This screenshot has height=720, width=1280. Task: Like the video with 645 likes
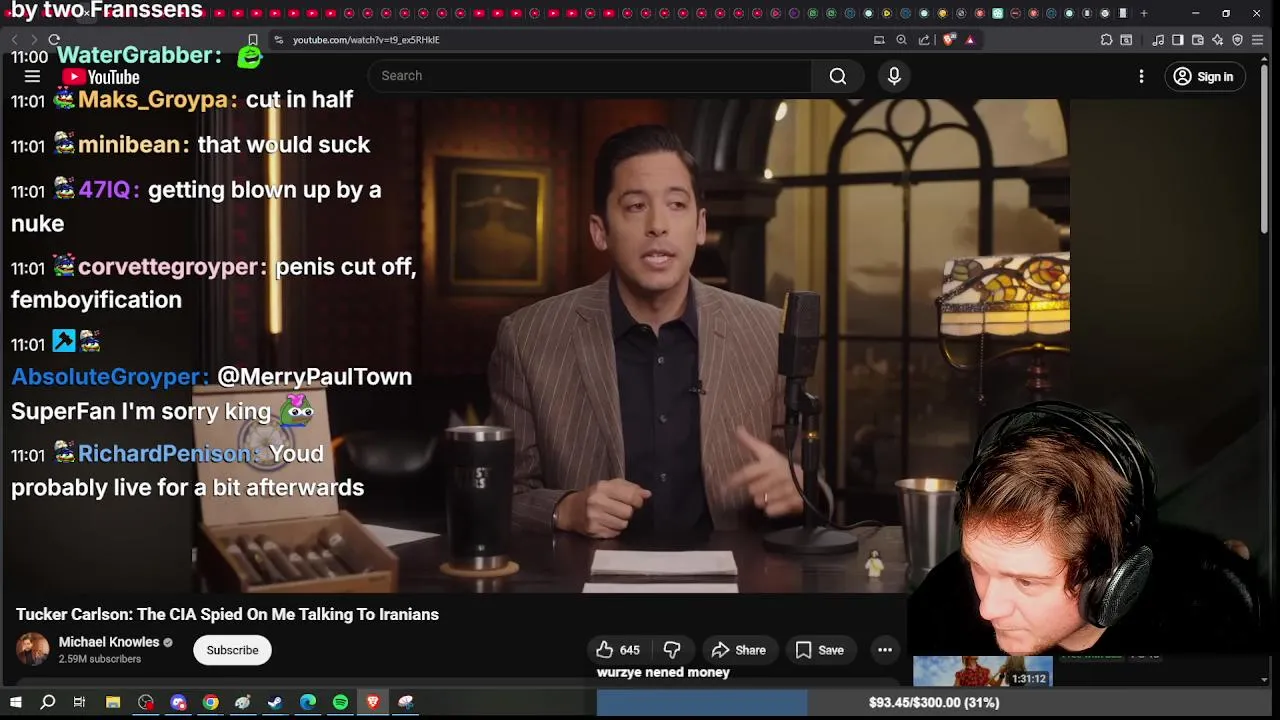tap(618, 650)
